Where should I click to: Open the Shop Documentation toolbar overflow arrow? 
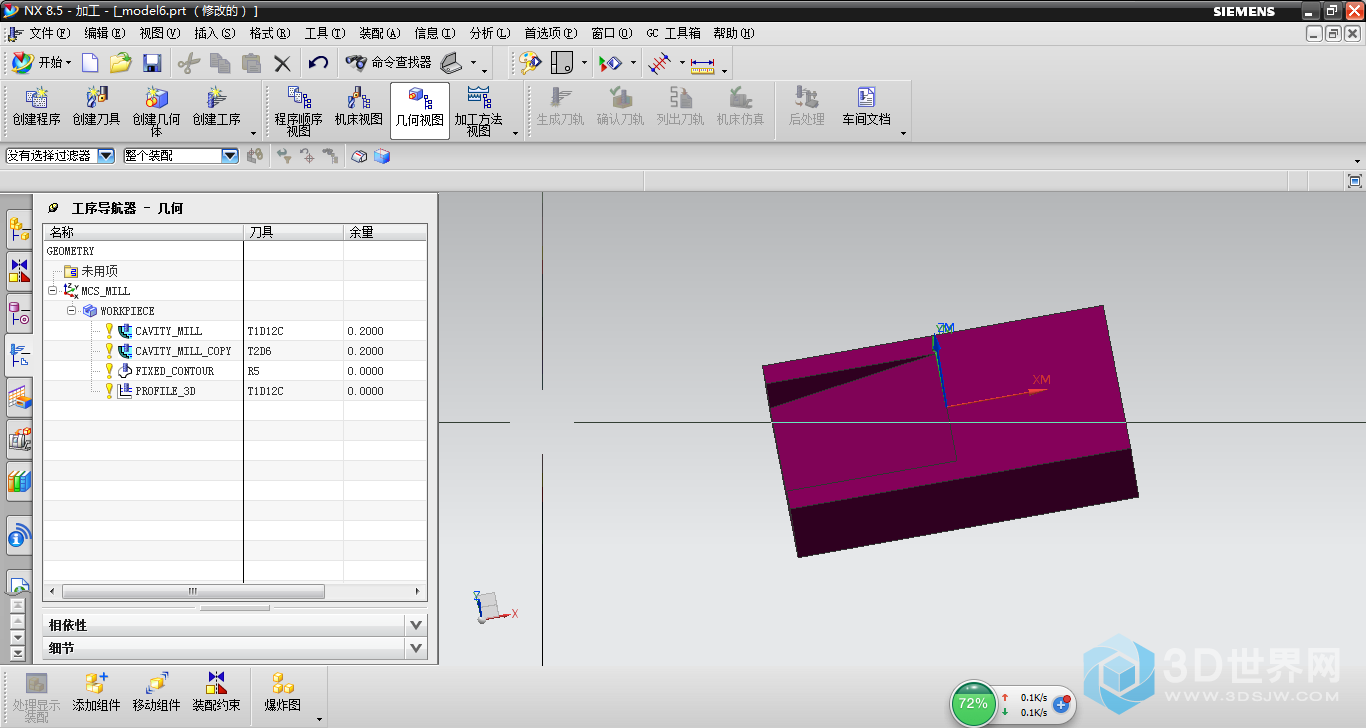(903, 133)
